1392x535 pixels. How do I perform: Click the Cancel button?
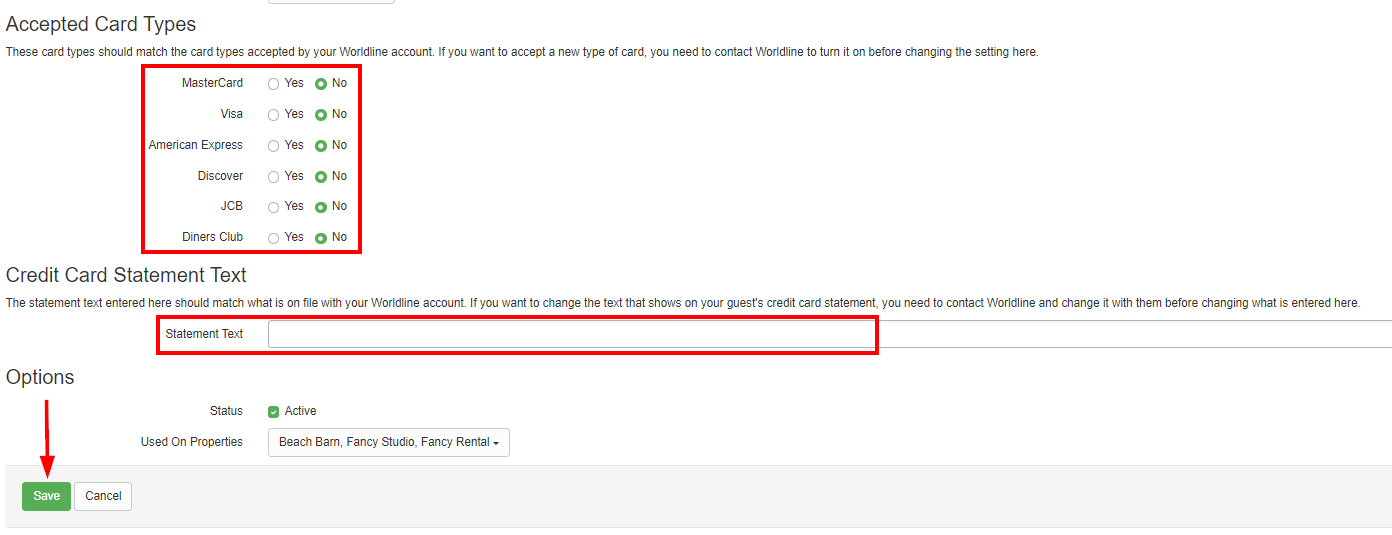click(x=103, y=496)
